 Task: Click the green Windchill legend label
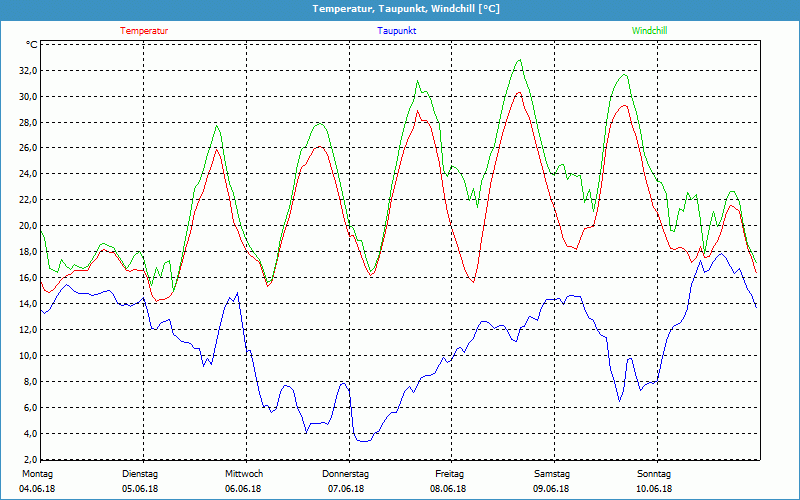(x=649, y=31)
